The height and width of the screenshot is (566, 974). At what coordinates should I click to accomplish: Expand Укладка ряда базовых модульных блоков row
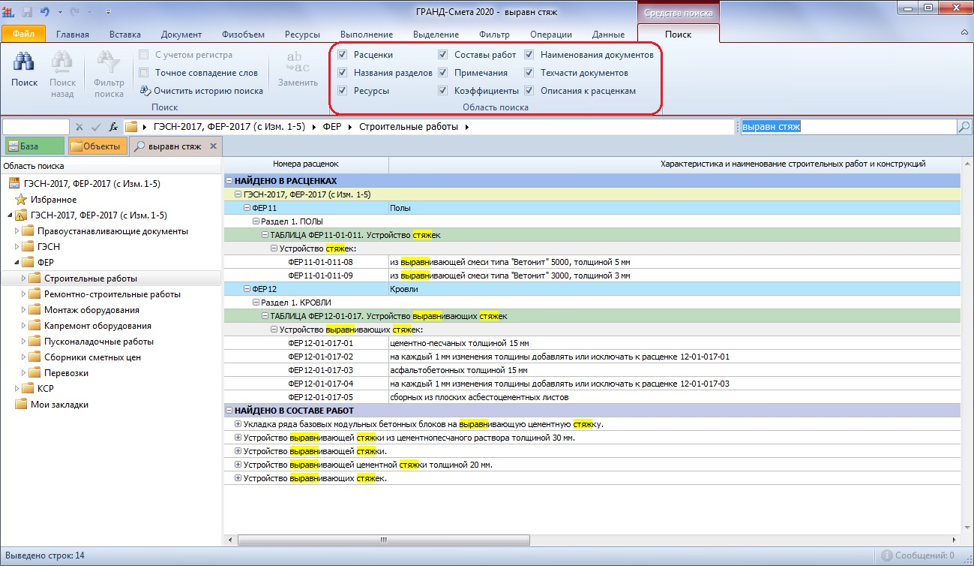click(x=238, y=424)
